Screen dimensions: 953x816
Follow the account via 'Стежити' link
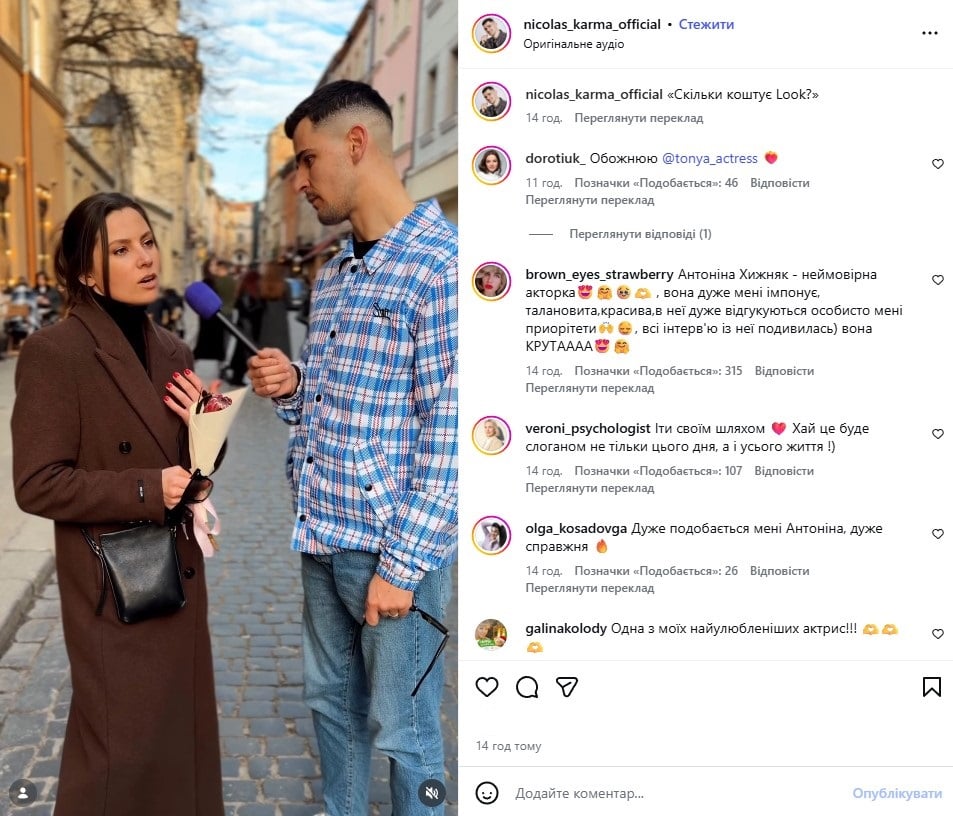point(706,24)
